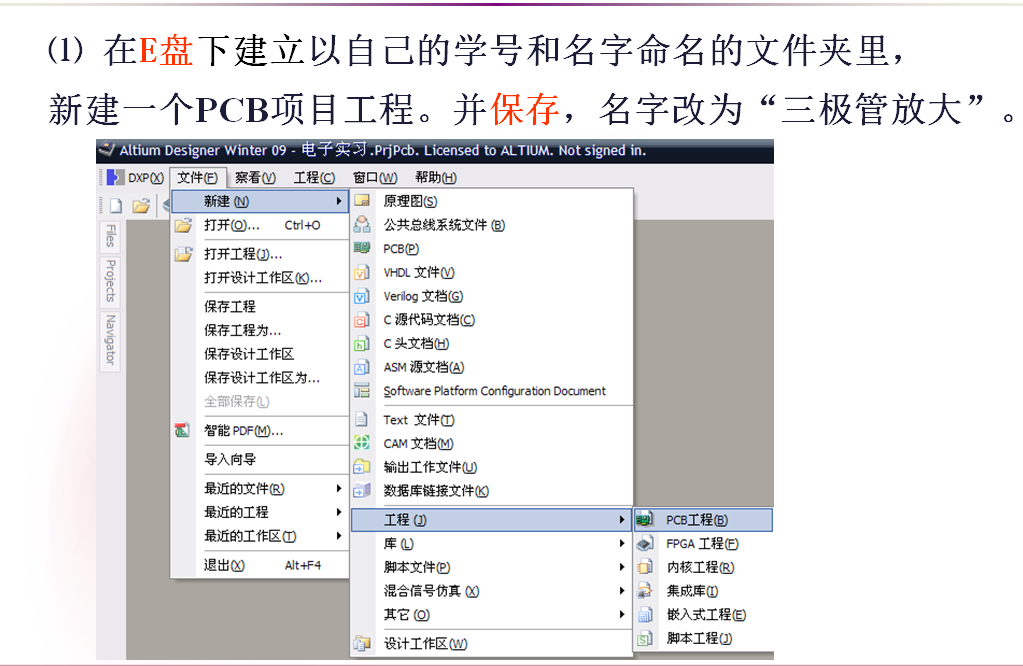The image size is (1023, 666).
Task: Open the DXP(X) menu
Action: click(x=145, y=177)
